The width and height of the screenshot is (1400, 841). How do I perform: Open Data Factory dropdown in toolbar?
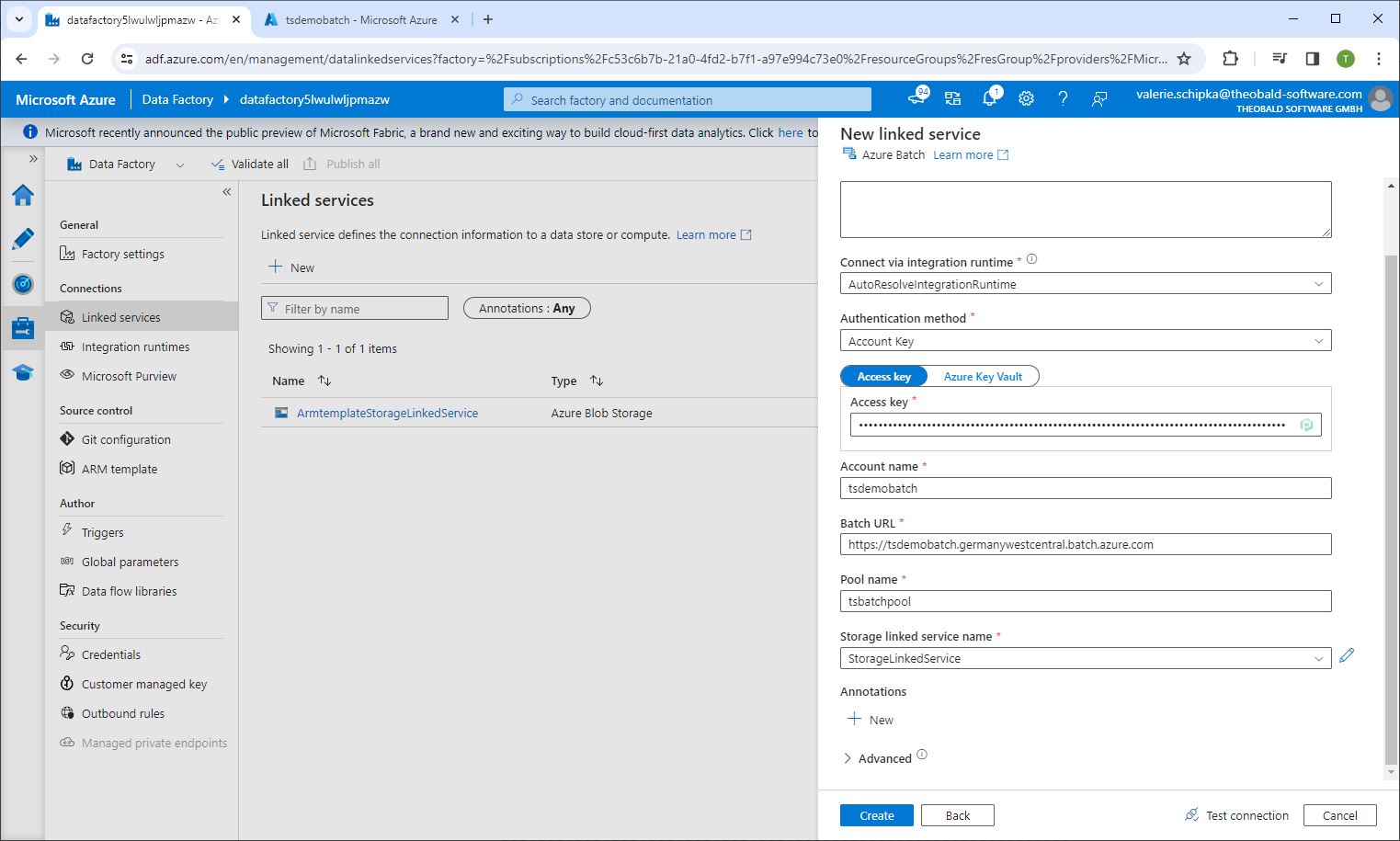pyautogui.click(x=126, y=164)
